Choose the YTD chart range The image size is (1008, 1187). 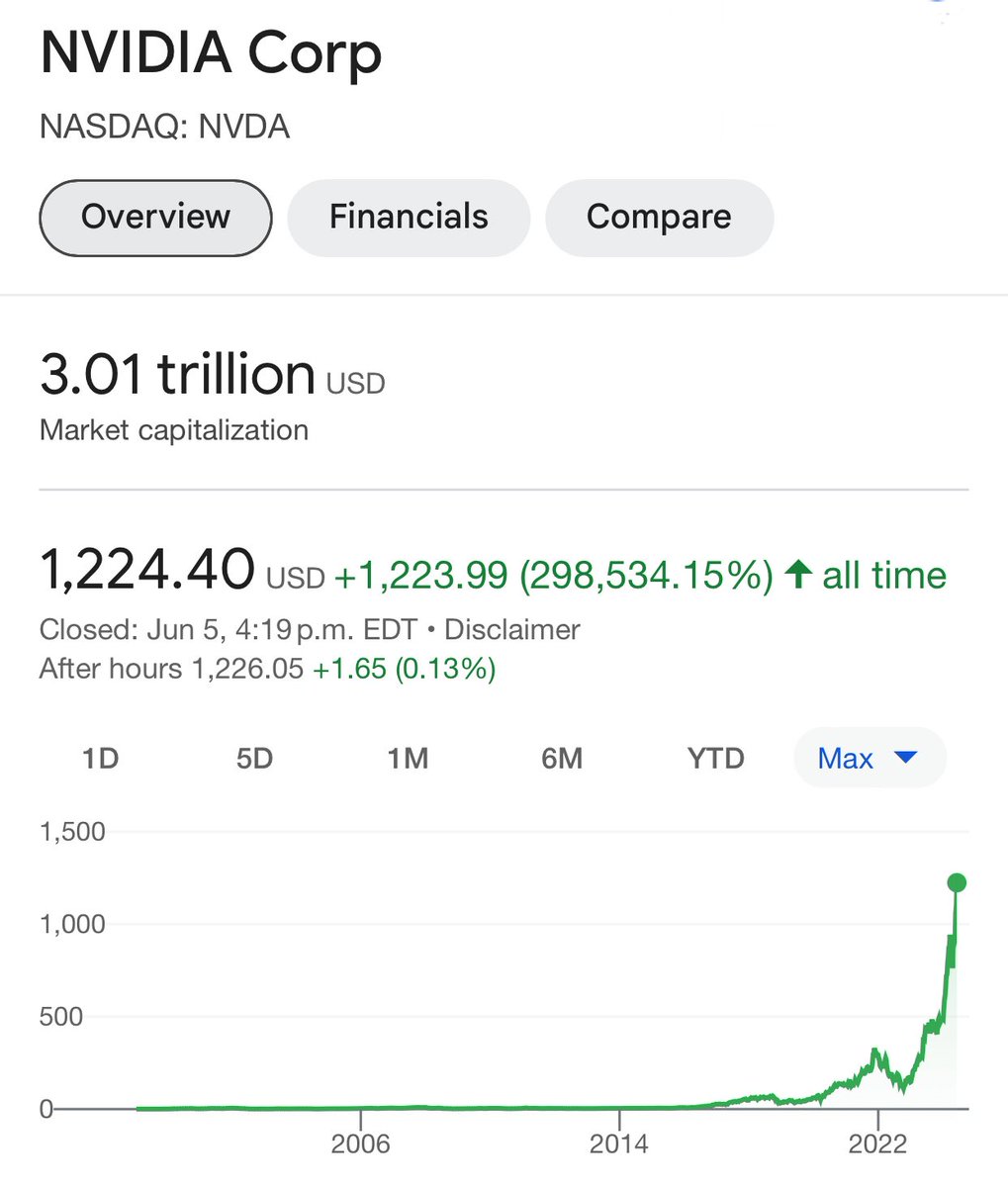tap(715, 759)
